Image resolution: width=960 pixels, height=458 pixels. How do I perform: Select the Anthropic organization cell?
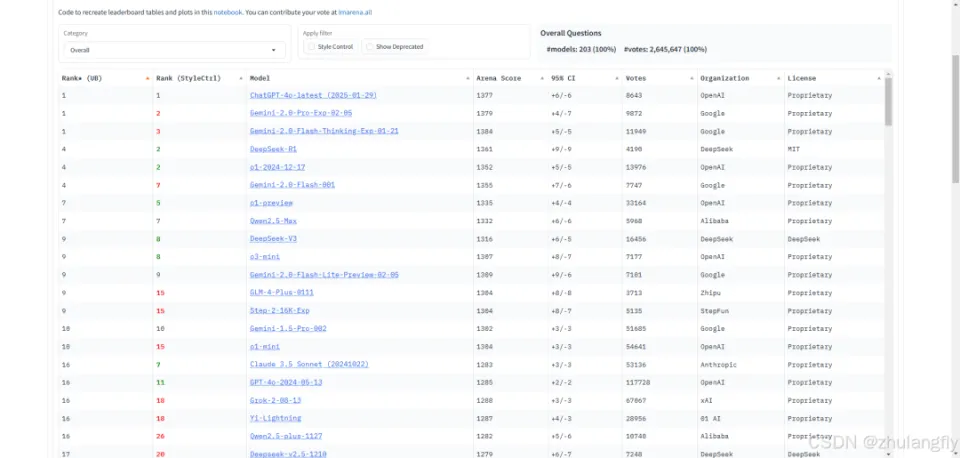(718, 364)
